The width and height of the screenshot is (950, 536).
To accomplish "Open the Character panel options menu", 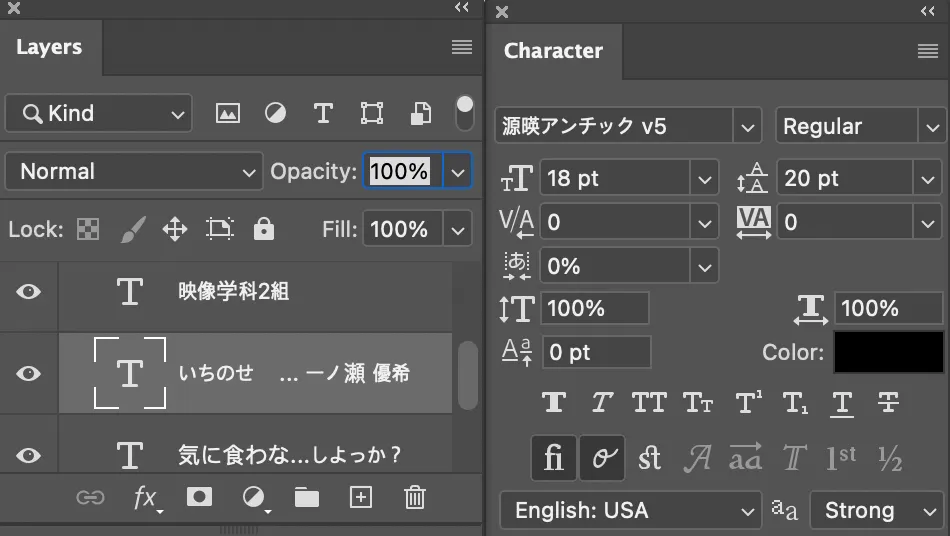I will point(927,51).
